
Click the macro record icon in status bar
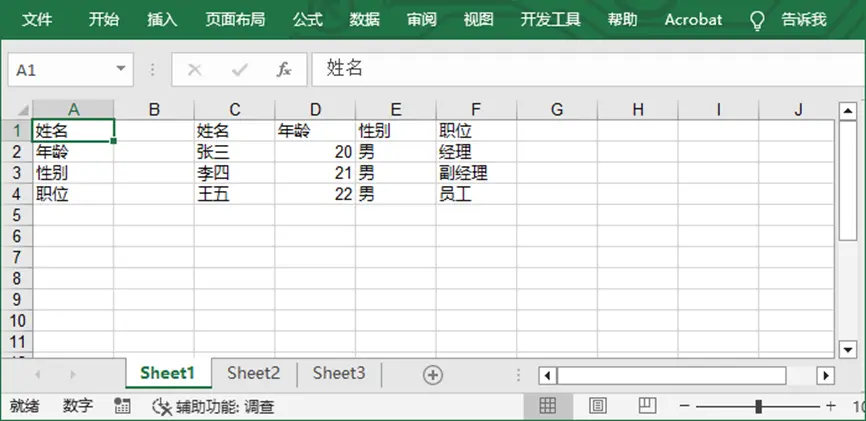click(x=123, y=406)
